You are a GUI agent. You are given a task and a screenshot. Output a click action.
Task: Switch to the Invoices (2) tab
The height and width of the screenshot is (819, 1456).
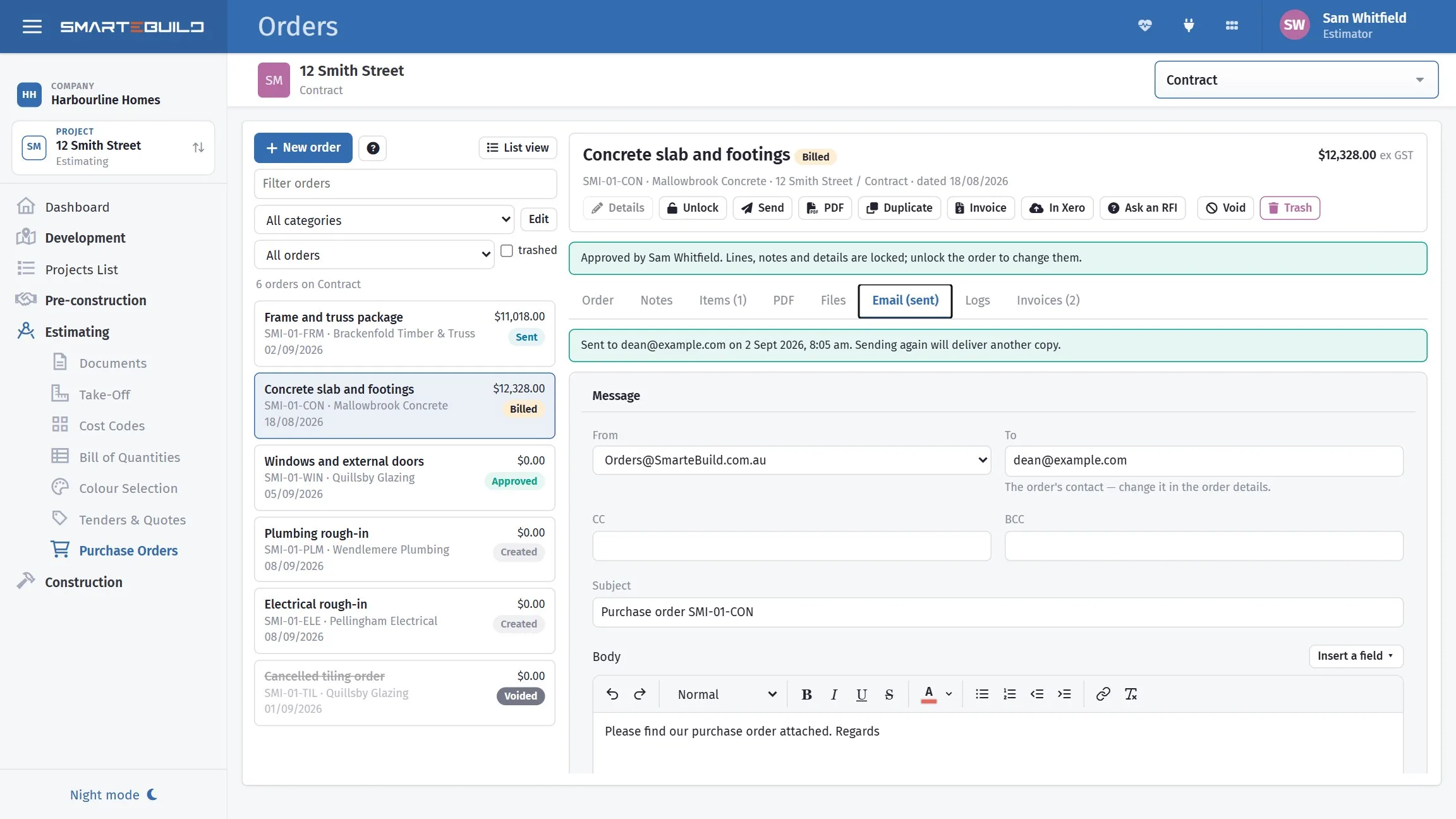1048,300
